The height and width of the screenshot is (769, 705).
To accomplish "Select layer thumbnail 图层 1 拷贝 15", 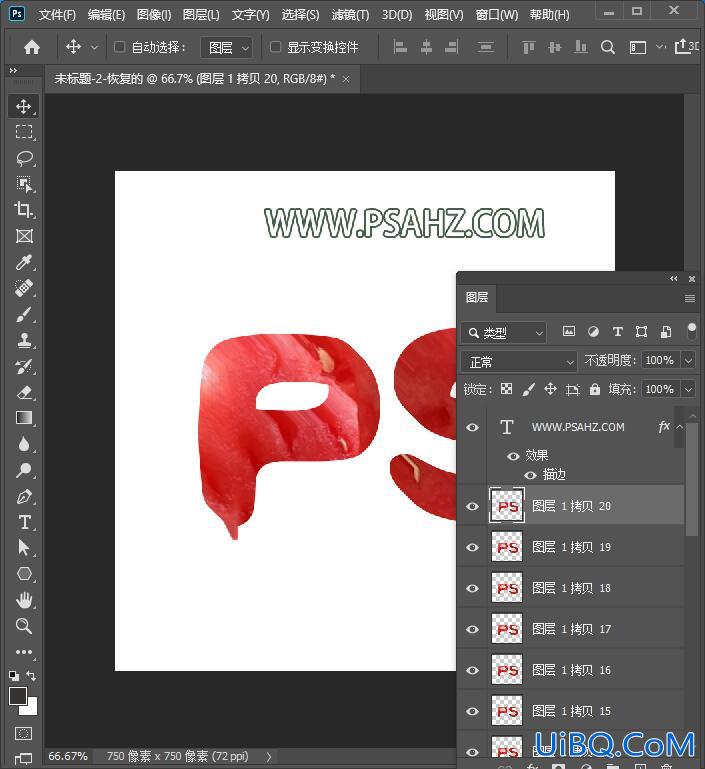I will coord(507,711).
